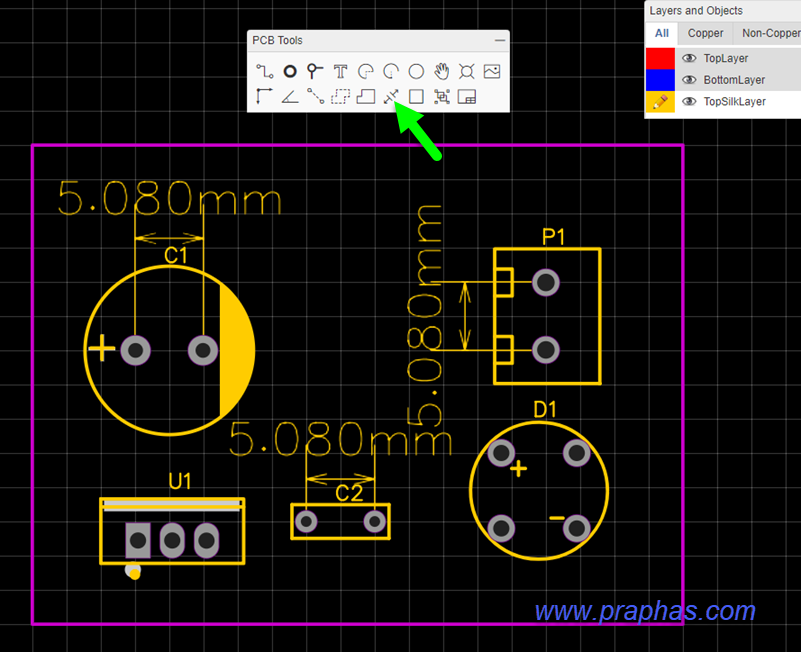
Task: Select the Pad tool
Action: pyautogui.click(x=290, y=71)
